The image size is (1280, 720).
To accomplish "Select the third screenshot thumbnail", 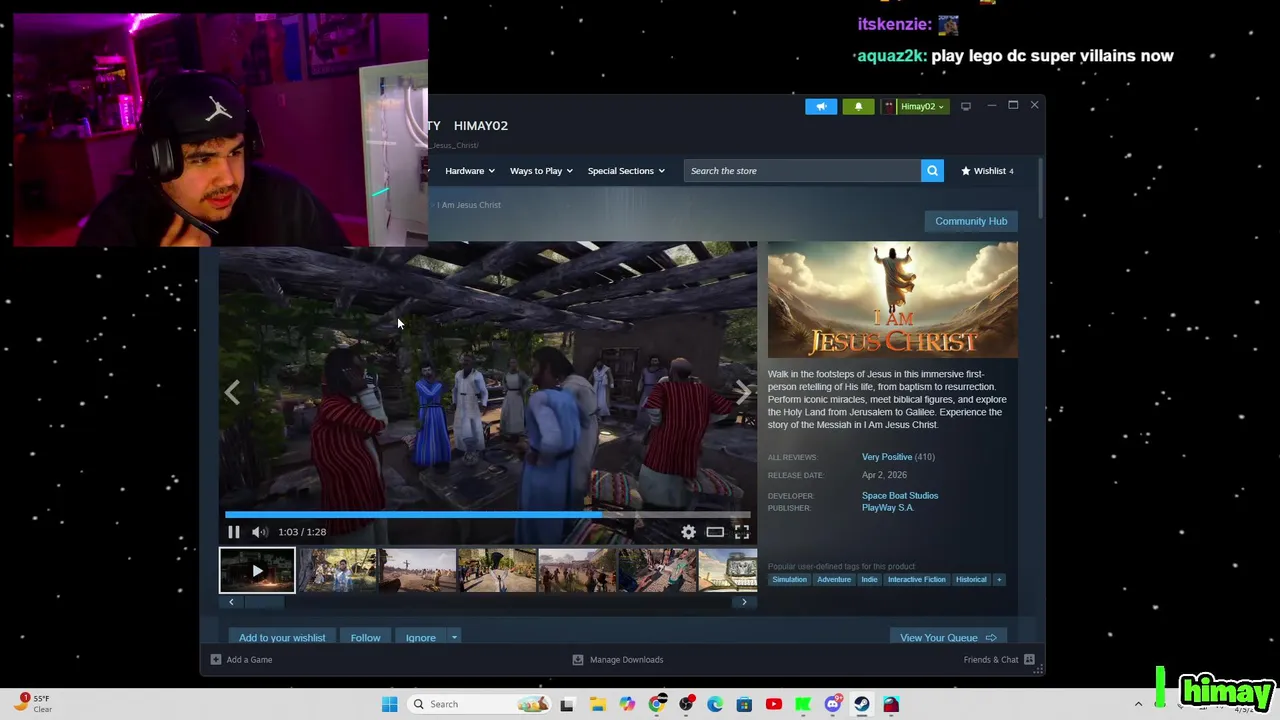I will pyautogui.click(x=418, y=571).
